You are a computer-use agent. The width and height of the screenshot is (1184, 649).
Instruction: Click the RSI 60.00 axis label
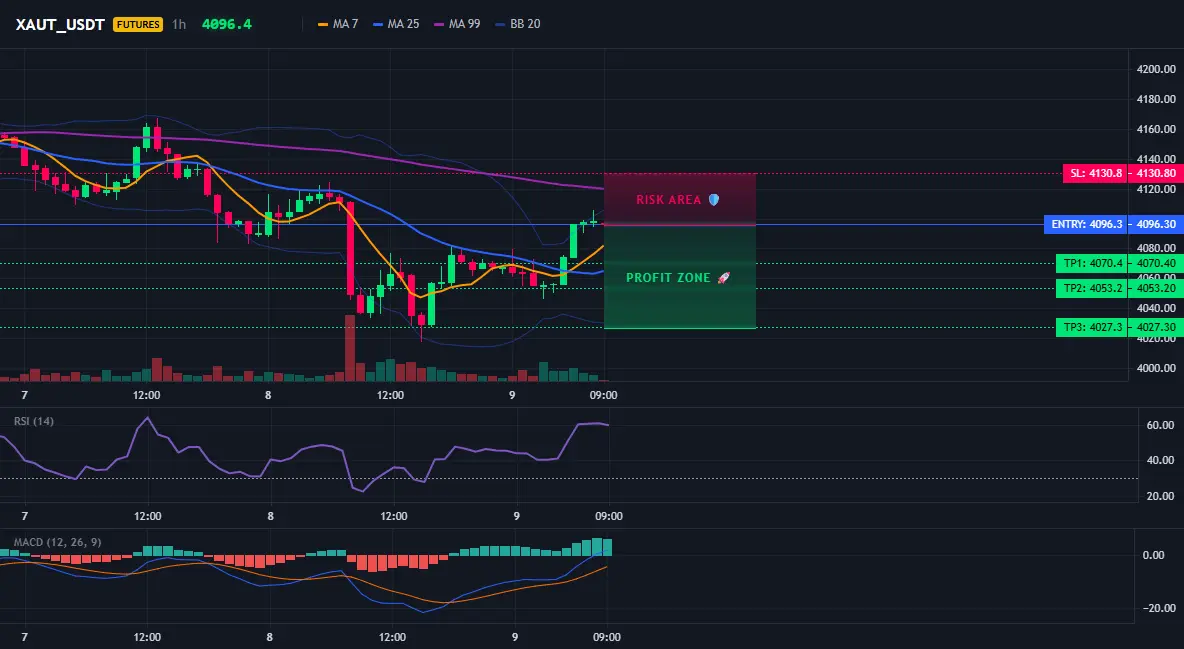(x=1160, y=425)
